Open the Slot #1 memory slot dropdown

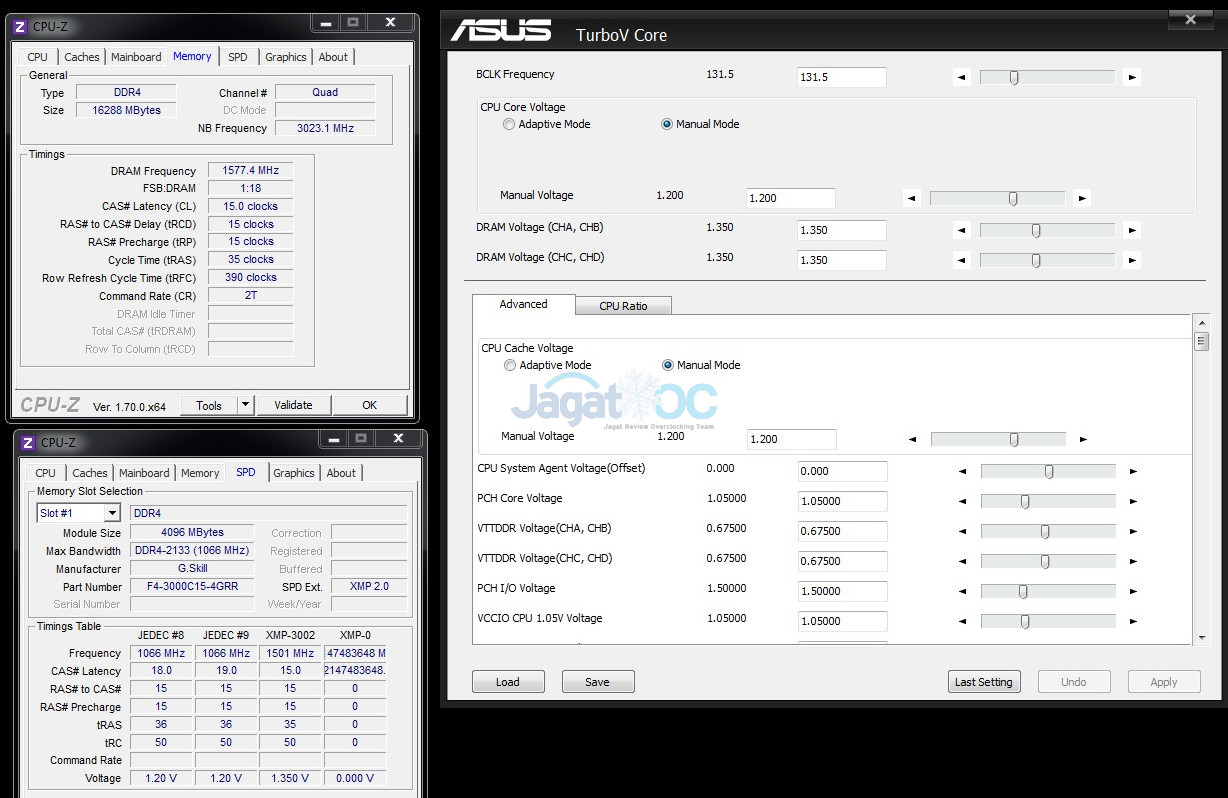(112, 513)
